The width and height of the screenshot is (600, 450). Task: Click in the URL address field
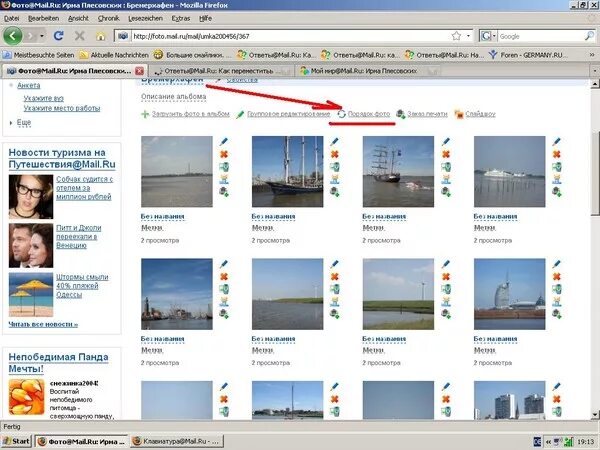(x=291, y=36)
